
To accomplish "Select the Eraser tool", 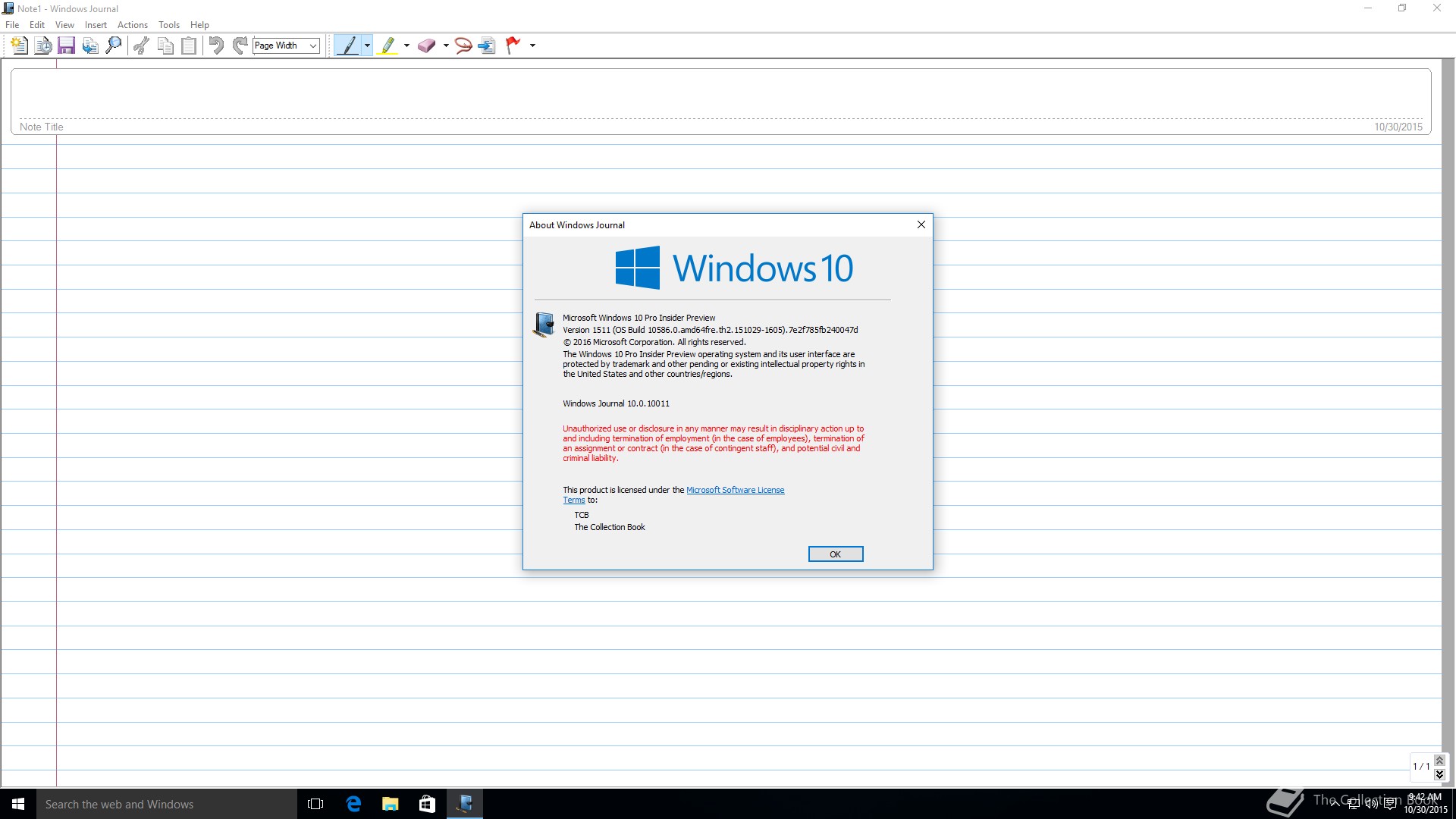I will click(x=427, y=45).
